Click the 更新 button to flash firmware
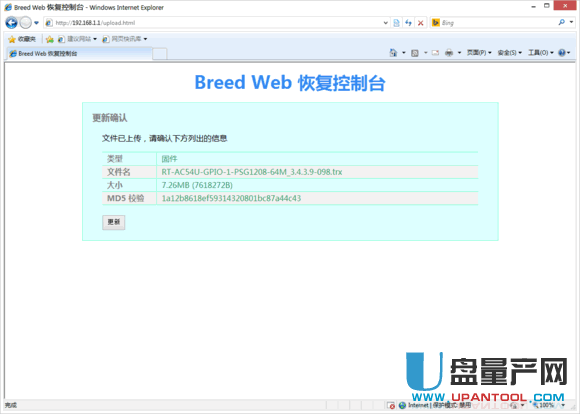 click(114, 222)
